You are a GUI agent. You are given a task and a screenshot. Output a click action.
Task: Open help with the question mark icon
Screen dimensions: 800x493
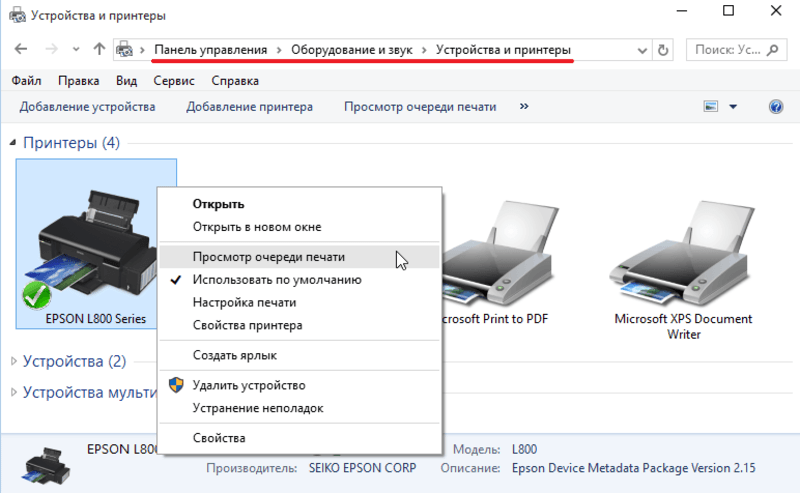776,107
